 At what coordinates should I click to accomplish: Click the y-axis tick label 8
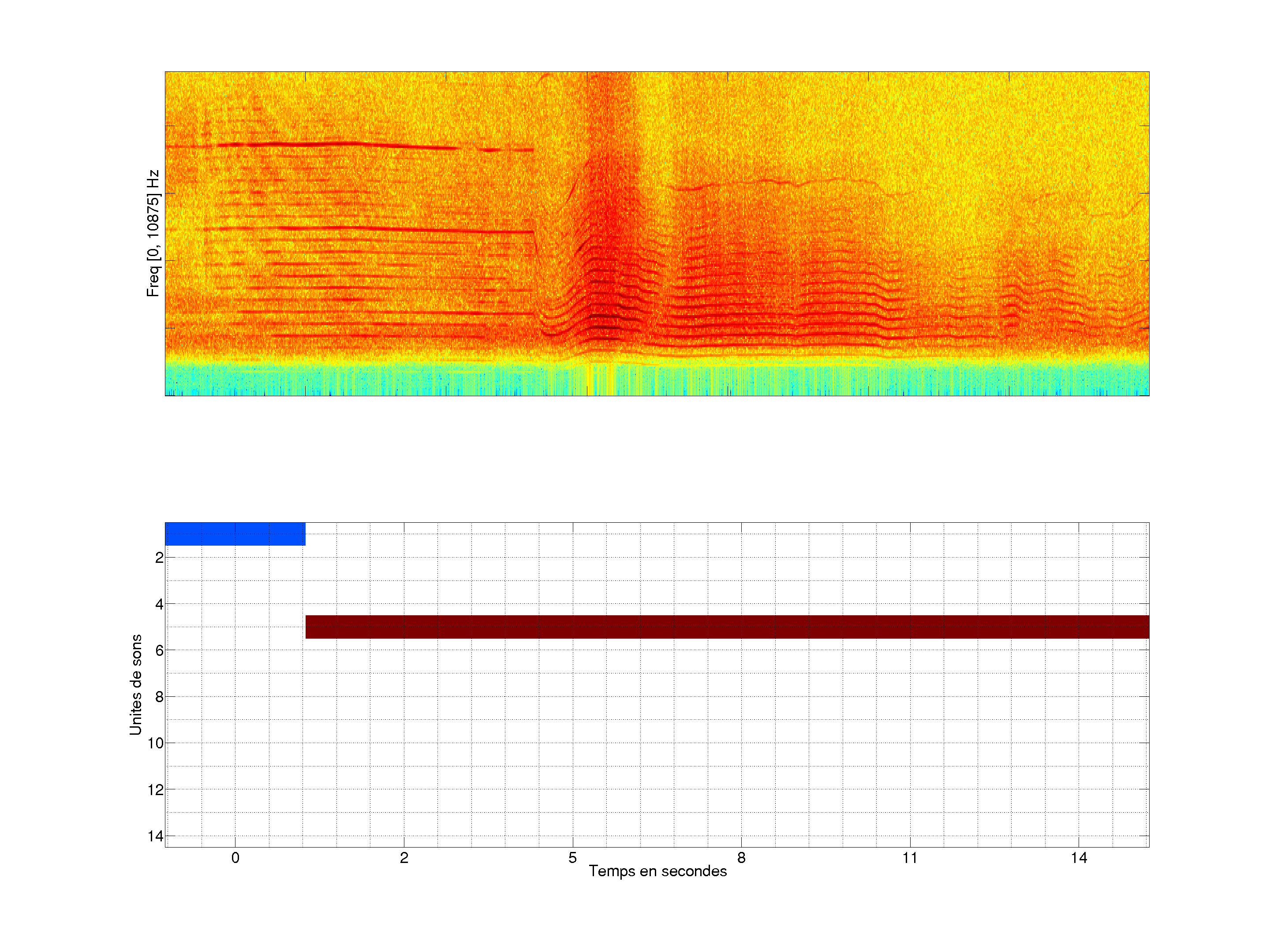point(159,697)
